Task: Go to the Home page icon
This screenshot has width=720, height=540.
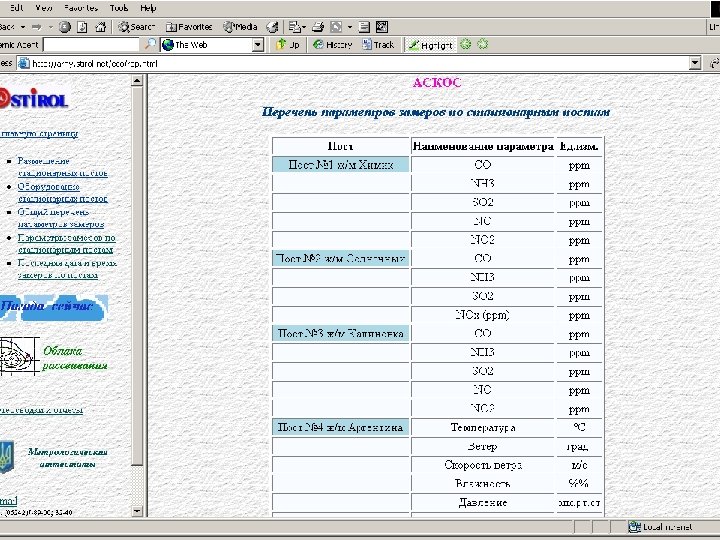Action: tap(101, 27)
